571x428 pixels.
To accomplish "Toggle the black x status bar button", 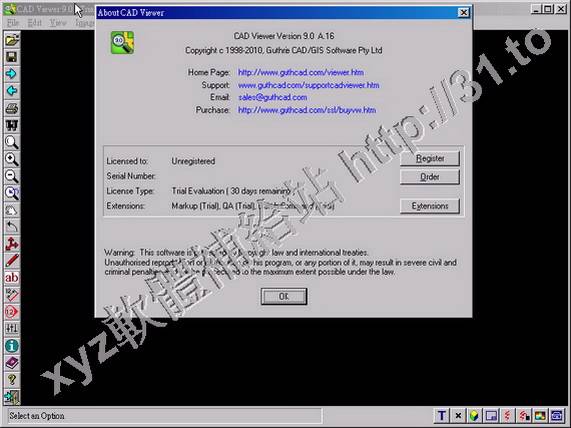I will click(x=458, y=416).
